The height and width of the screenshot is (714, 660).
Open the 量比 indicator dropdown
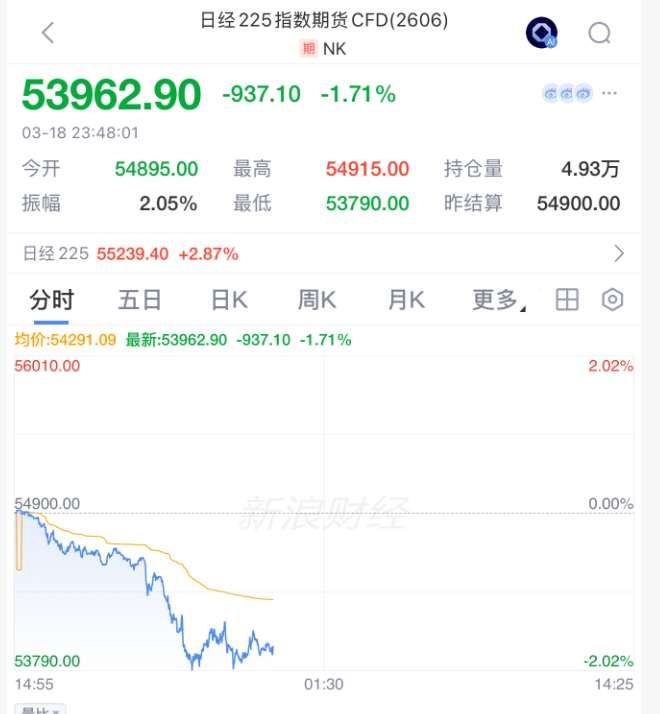[40, 709]
